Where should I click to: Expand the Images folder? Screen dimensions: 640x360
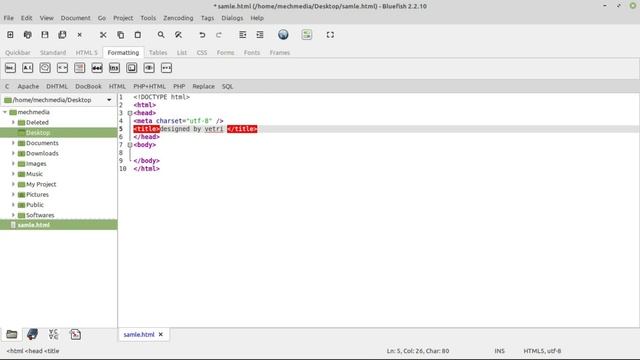click(13, 163)
